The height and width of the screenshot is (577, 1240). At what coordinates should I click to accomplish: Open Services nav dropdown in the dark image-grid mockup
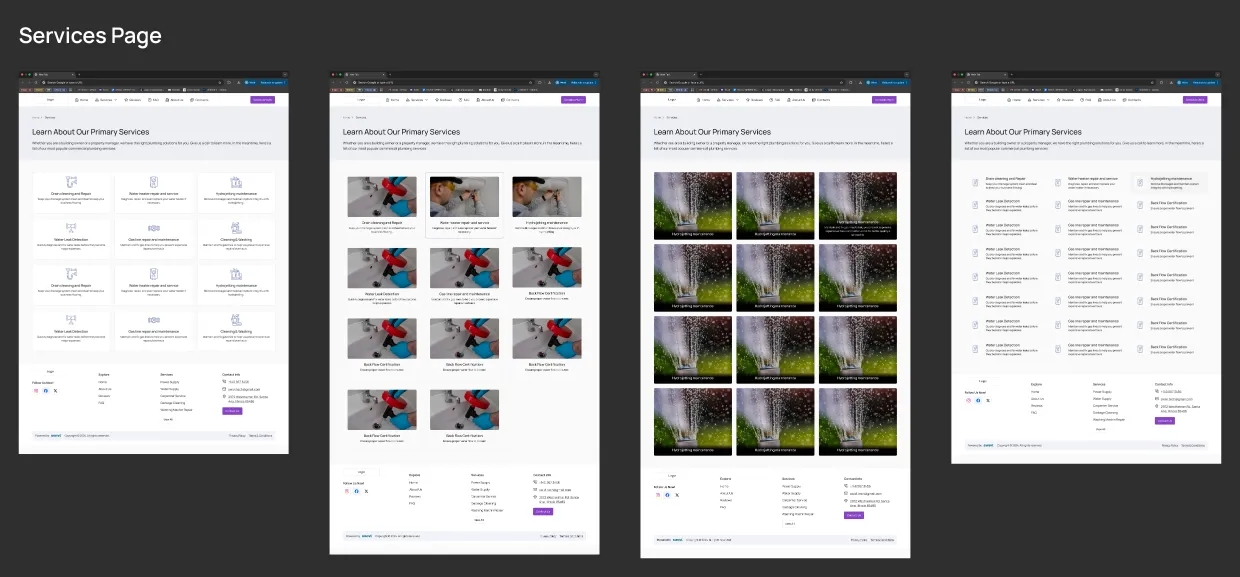pos(729,100)
